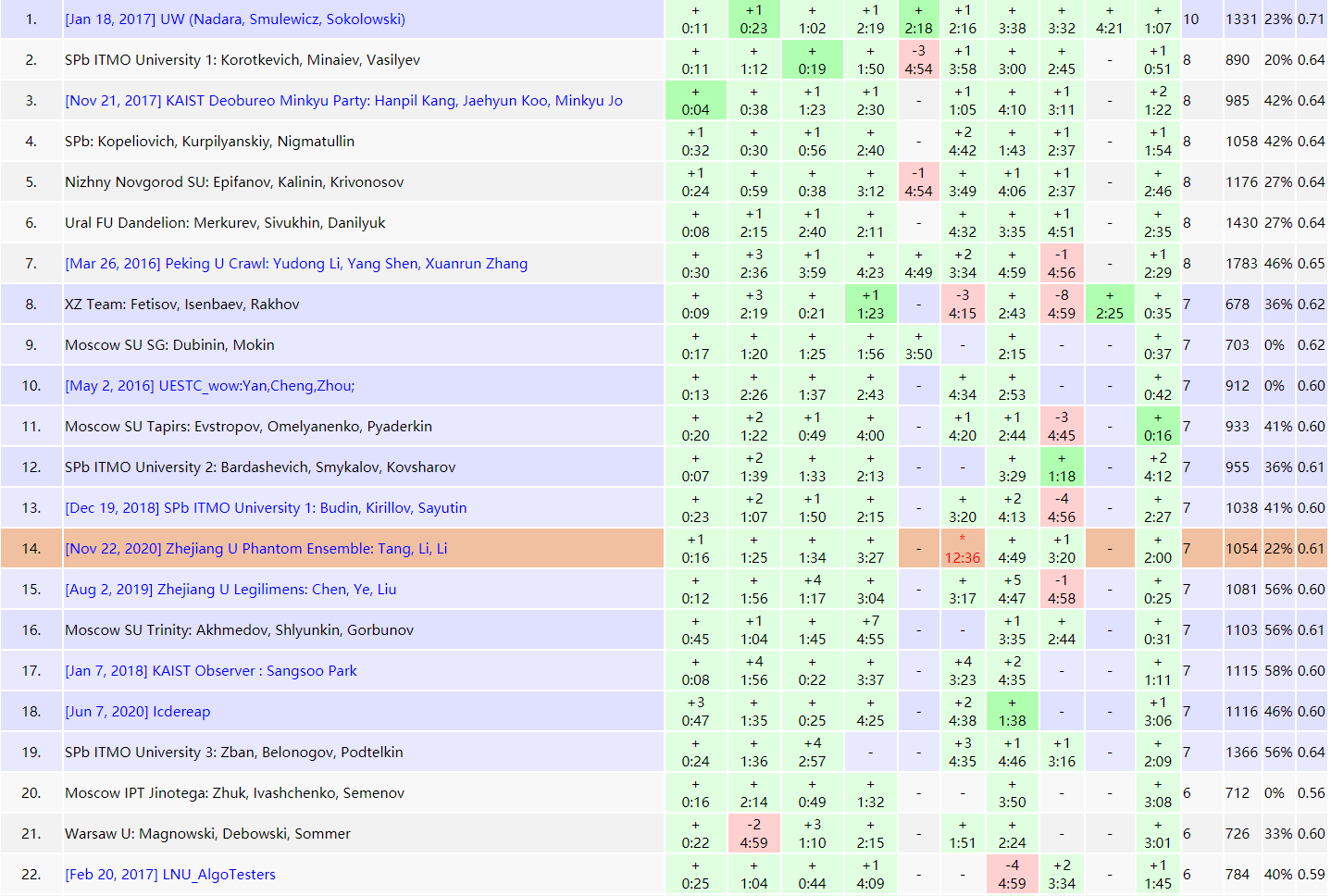Viewport: 1331px width, 896px height.
Task: Open the Icdereap entry link
Action: click(138, 712)
